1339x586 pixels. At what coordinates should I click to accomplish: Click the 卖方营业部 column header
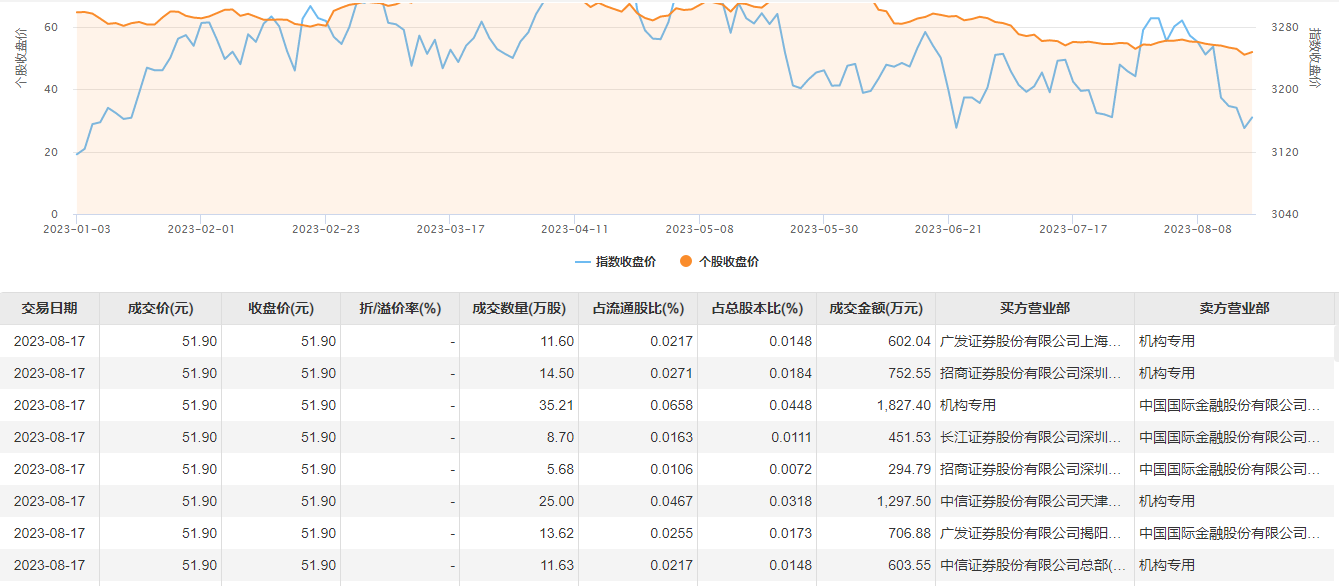(1234, 309)
